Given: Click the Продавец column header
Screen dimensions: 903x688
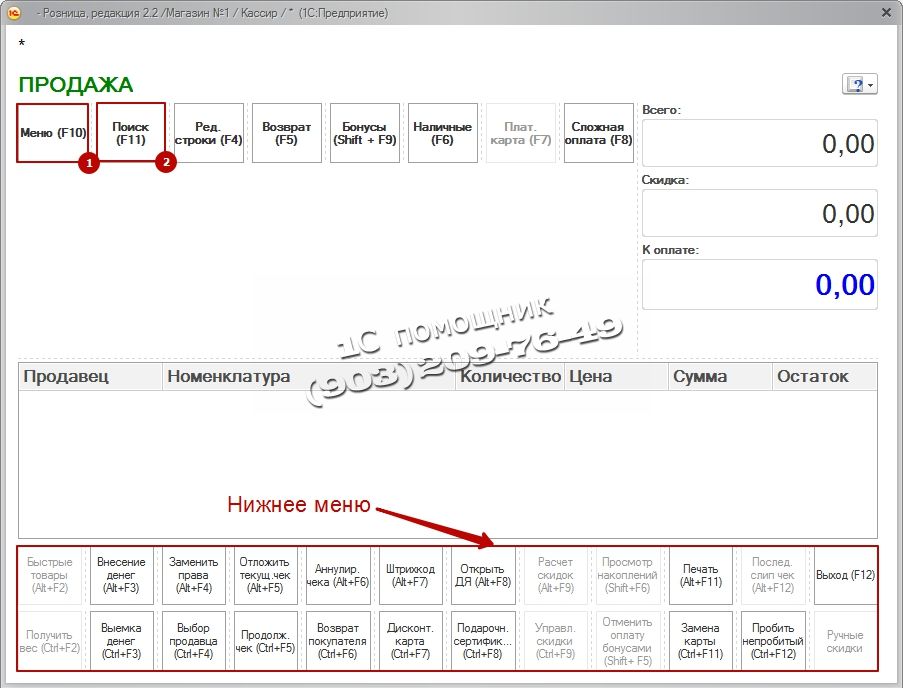Looking at the screenshot, I should click(x=90, y=377).
